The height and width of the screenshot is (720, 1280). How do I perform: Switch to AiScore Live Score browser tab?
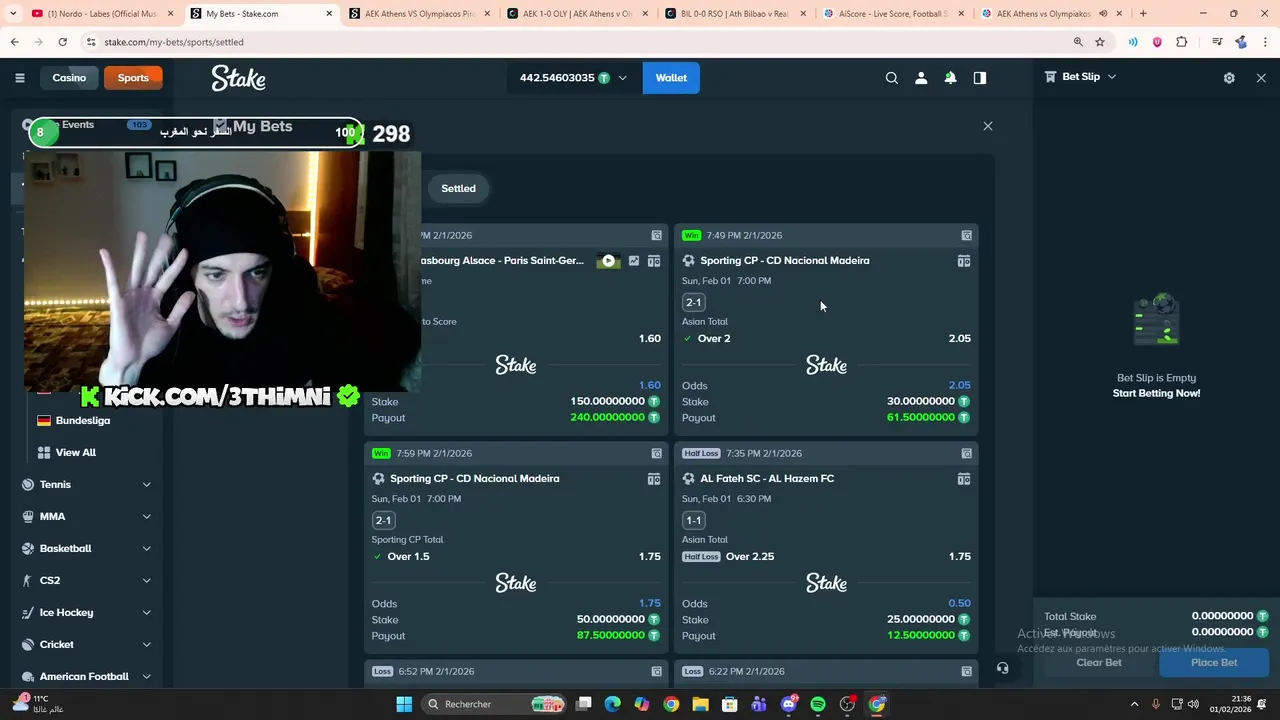[x=893, y=14]
